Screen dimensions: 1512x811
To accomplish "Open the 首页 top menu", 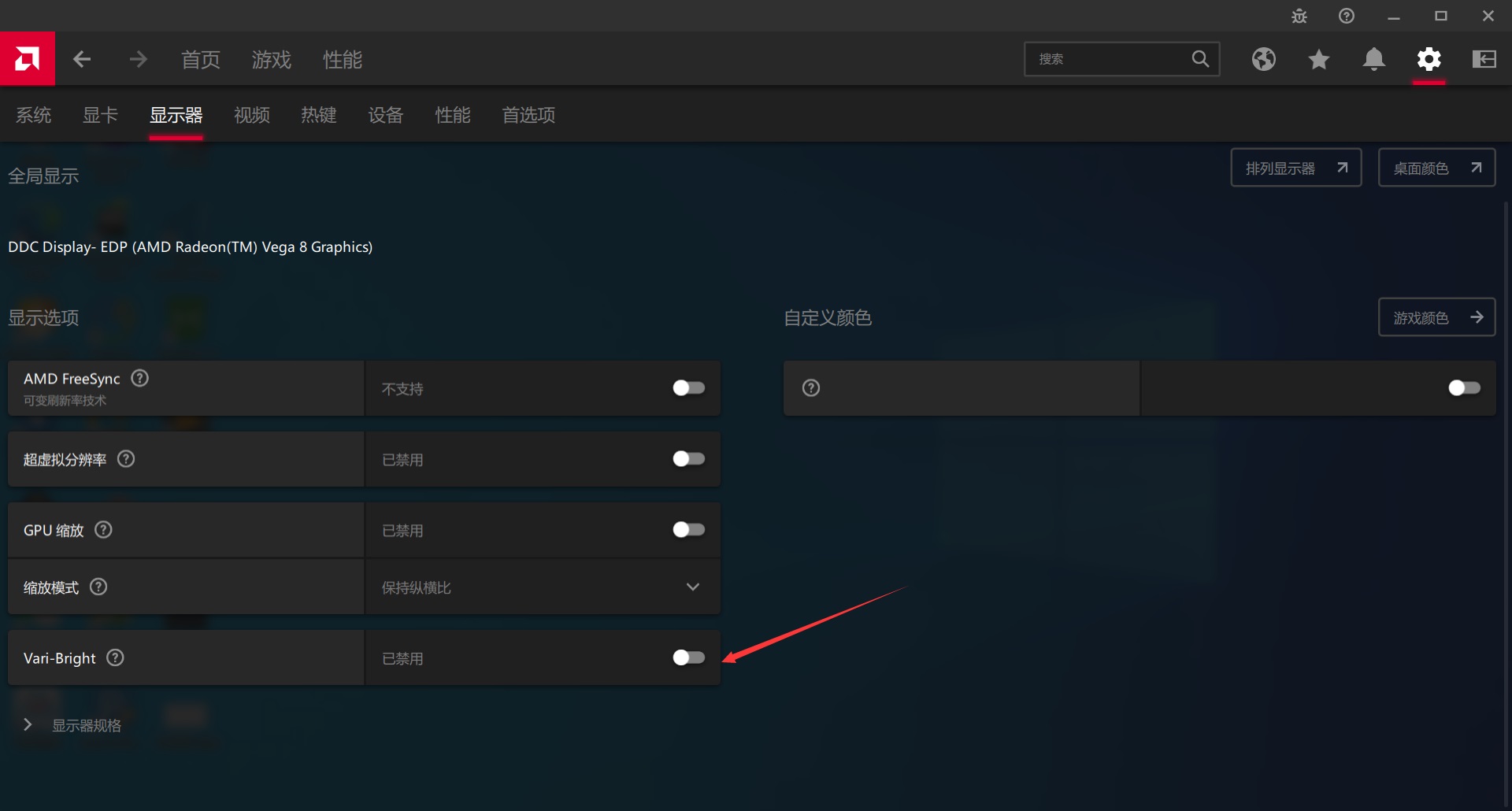I will pos(201,59).
